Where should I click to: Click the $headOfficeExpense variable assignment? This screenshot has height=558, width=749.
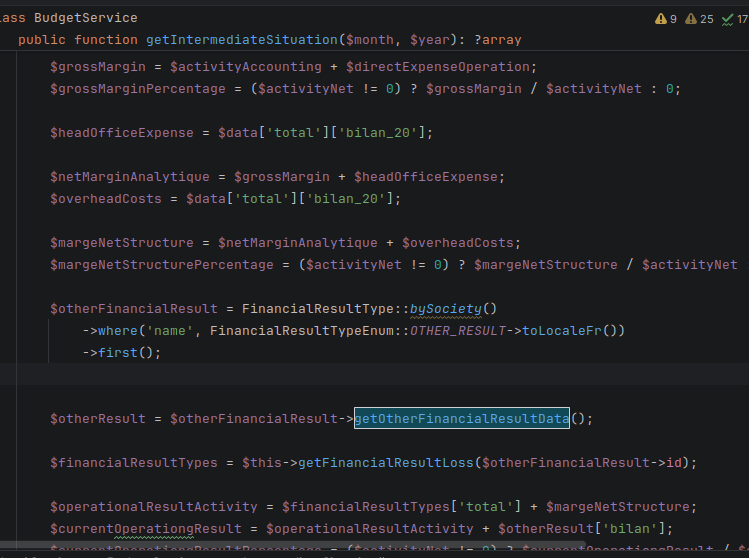click(x=122, y=133)
